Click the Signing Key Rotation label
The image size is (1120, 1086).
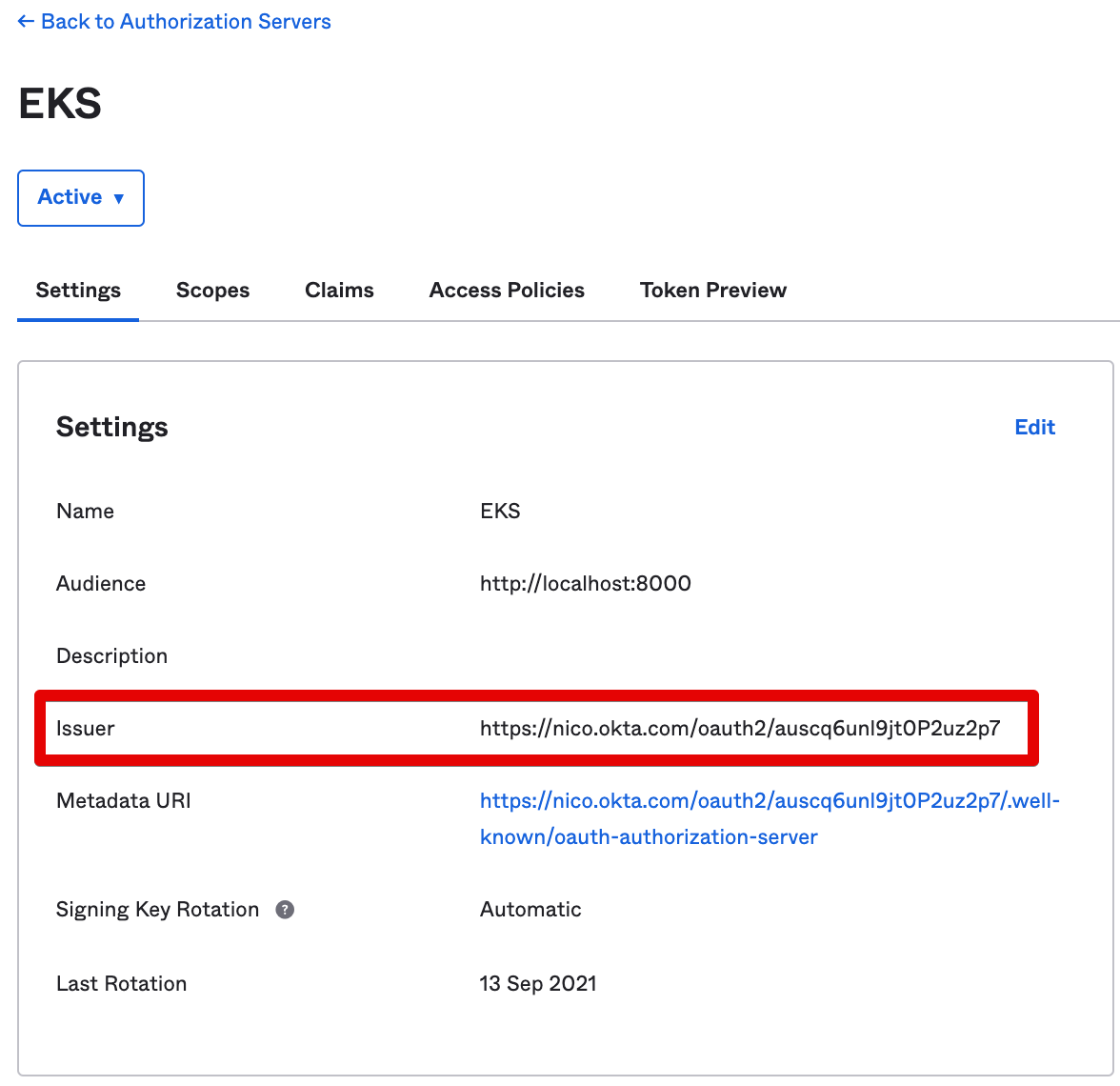157,910
